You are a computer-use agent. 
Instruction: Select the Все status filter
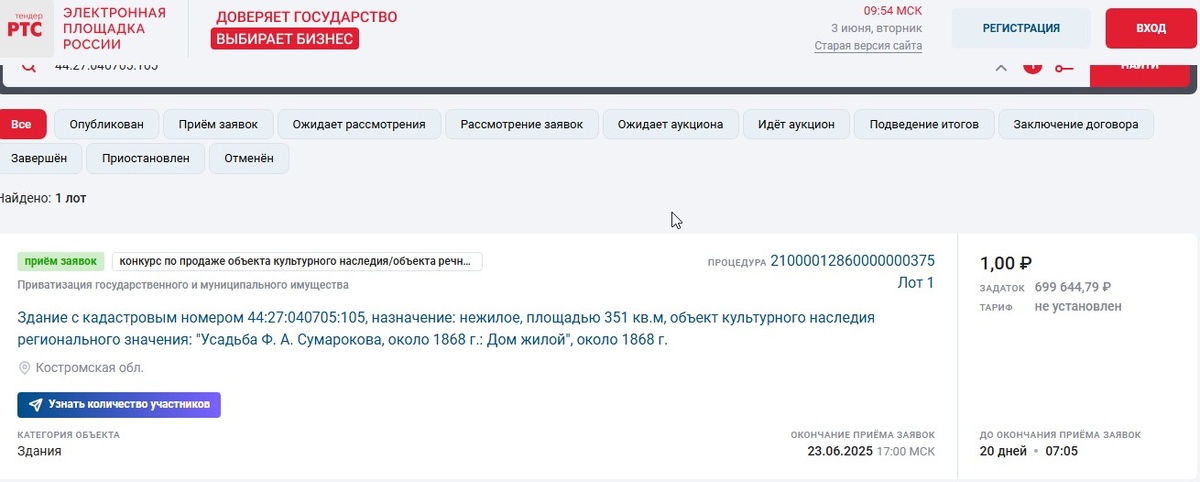pyautogui.click(x=22, y=124)
